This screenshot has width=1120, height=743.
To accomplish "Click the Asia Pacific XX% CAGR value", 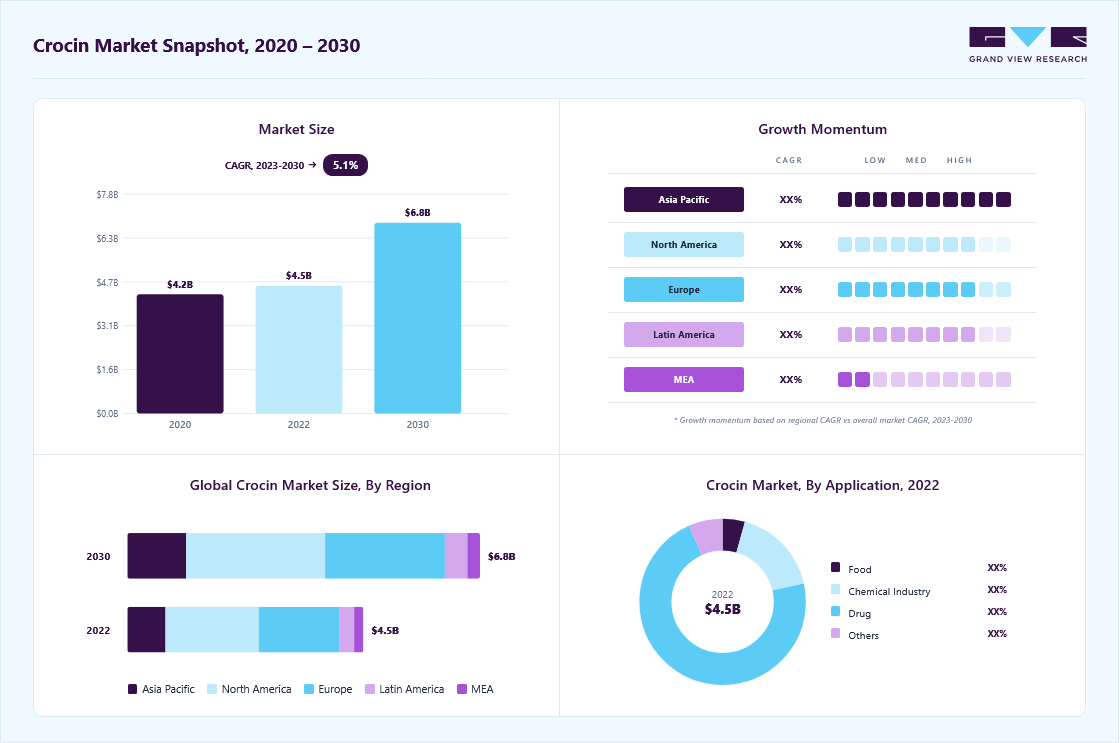I will tap(791, 199).
